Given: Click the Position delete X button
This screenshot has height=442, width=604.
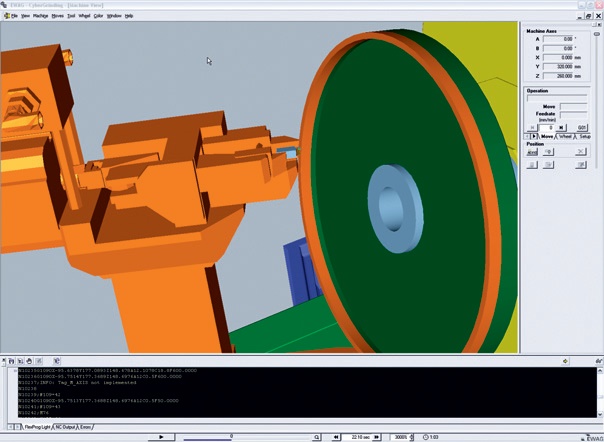Looking at the screenshot, I should click(x=581, y=152).
